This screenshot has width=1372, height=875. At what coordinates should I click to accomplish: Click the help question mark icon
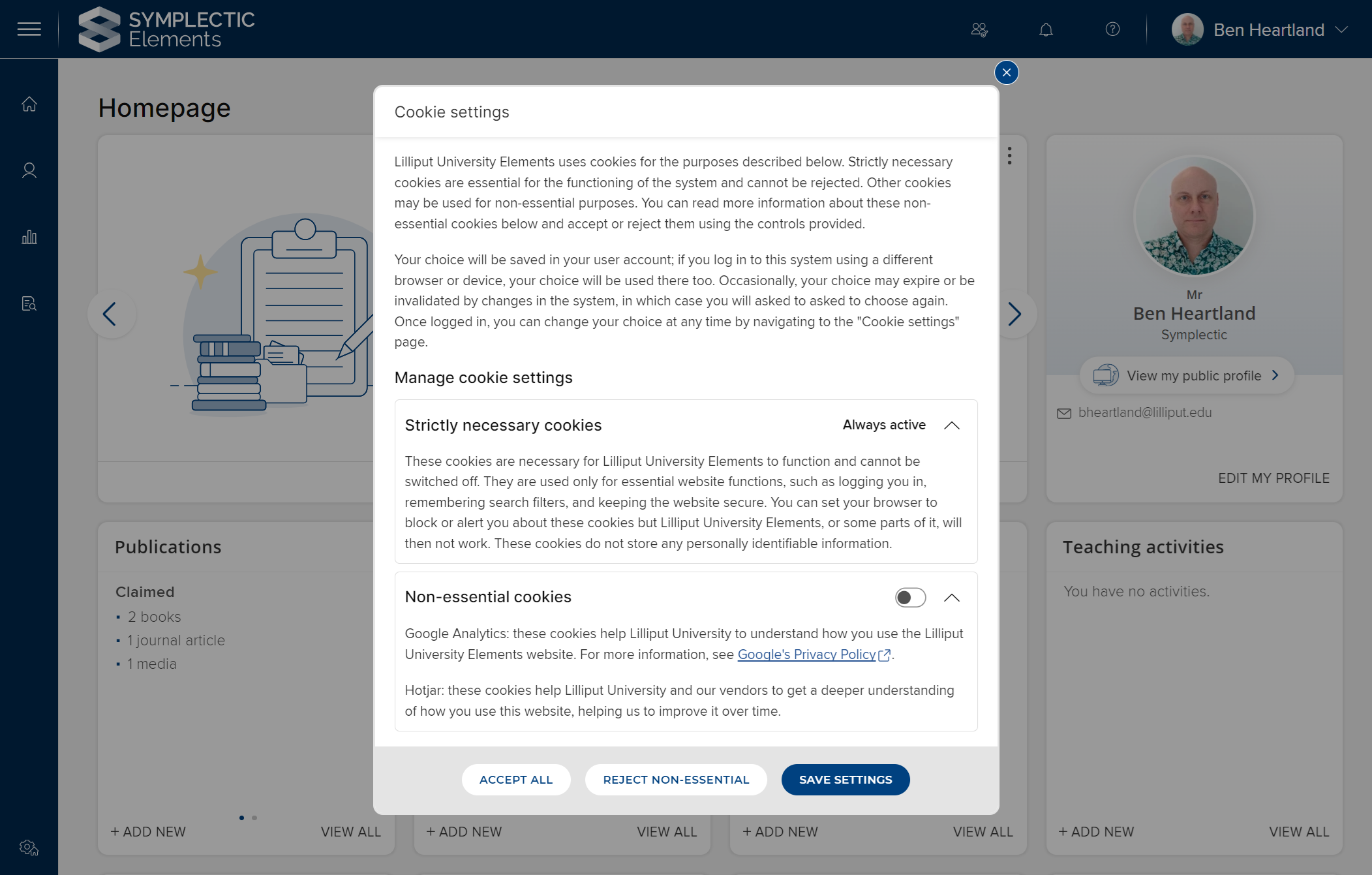[x=1112, y=29]
